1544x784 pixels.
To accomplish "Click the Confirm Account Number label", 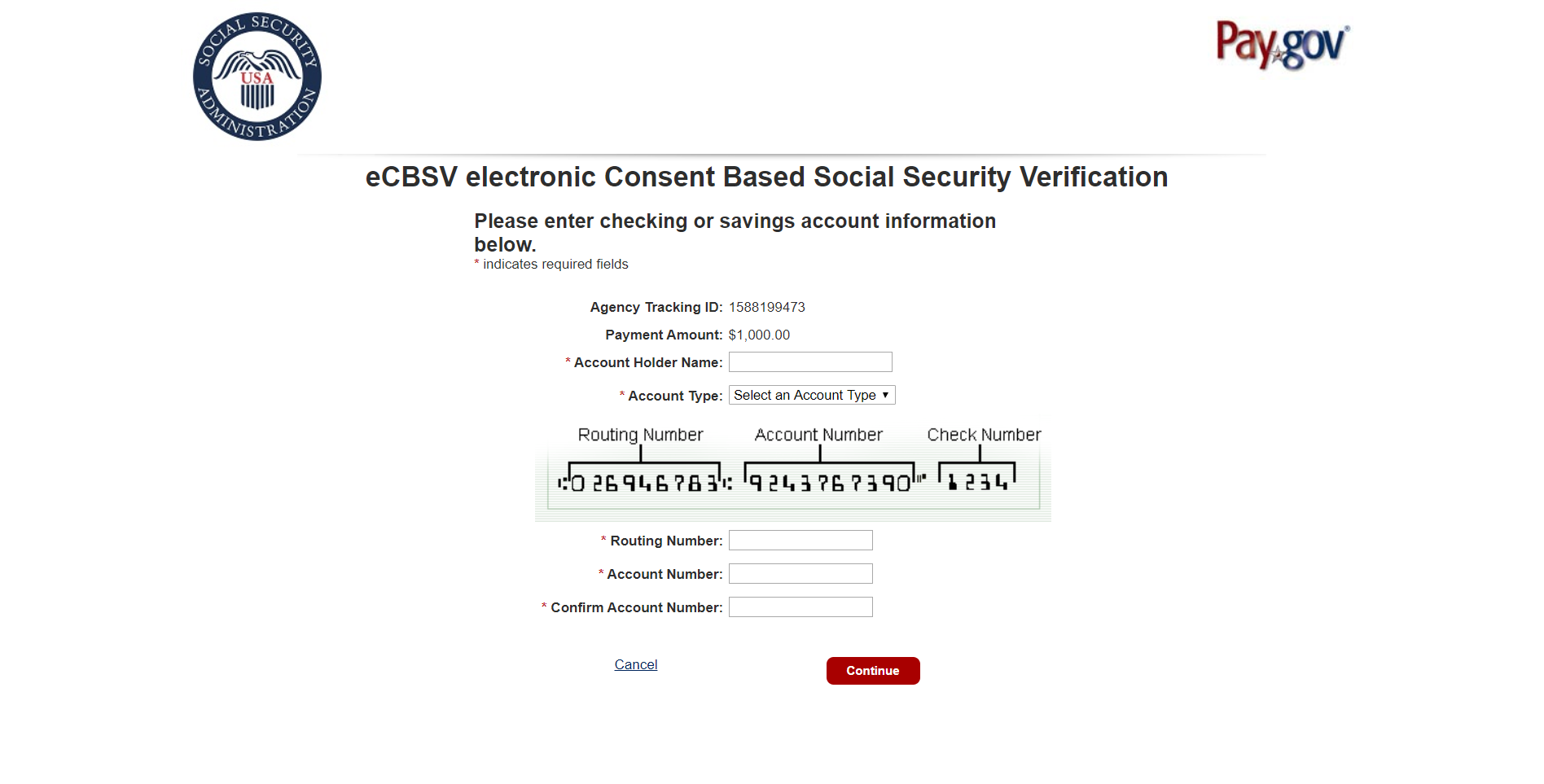I will coord(636,607).
